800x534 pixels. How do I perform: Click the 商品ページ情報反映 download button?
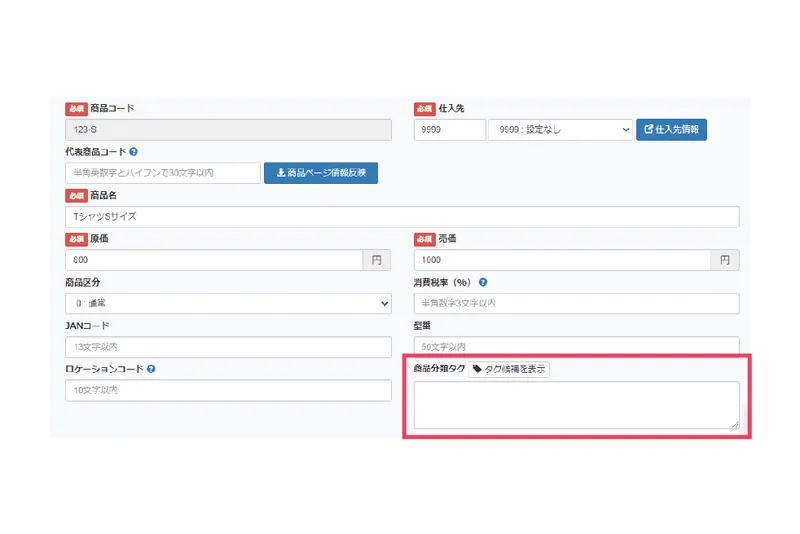click(321, 173)
